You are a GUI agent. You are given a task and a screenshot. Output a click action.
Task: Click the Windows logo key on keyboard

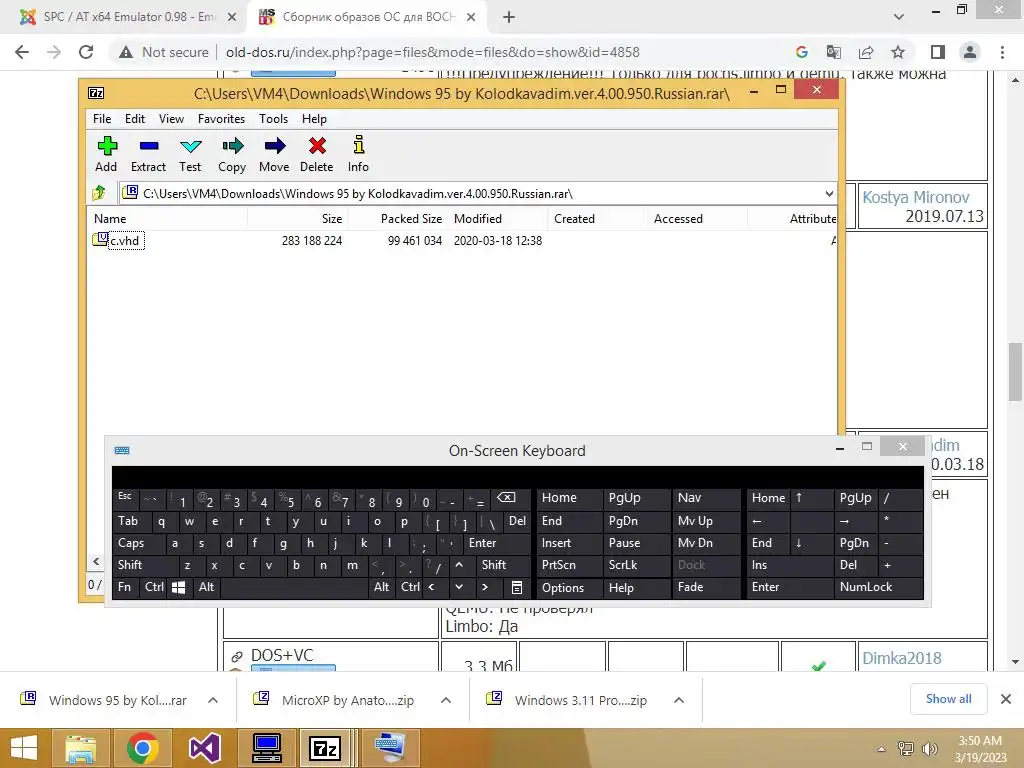(x=178, y=587)
